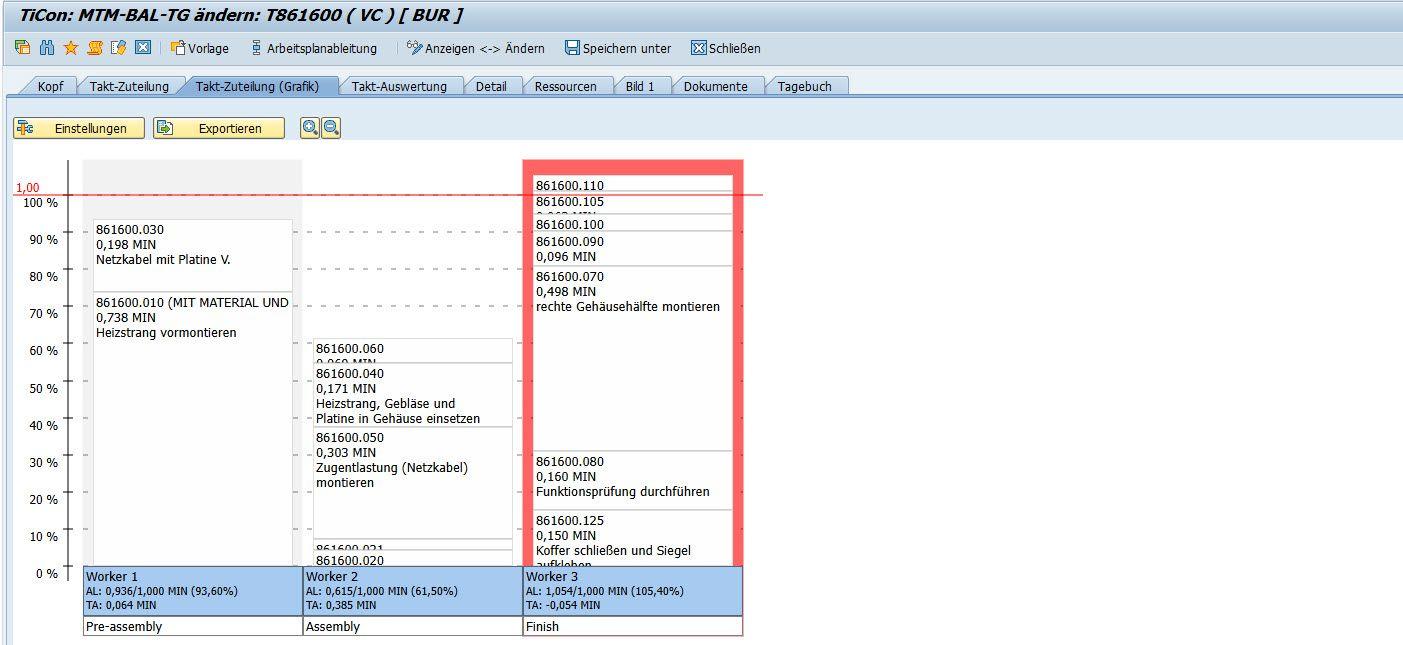Click the yellow star favorites icon

pyautogui.click(x=70, y=48)
